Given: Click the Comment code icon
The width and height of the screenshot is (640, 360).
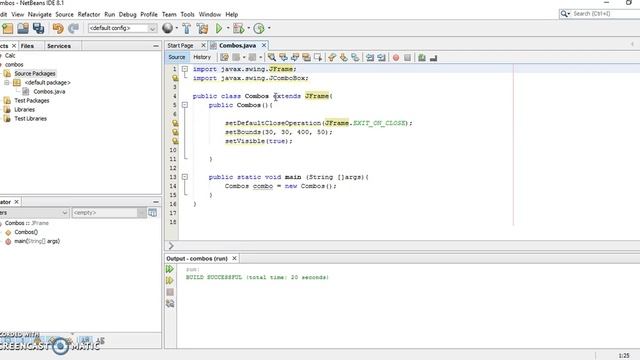Looking at the screenshot, I should coord(422,58).
